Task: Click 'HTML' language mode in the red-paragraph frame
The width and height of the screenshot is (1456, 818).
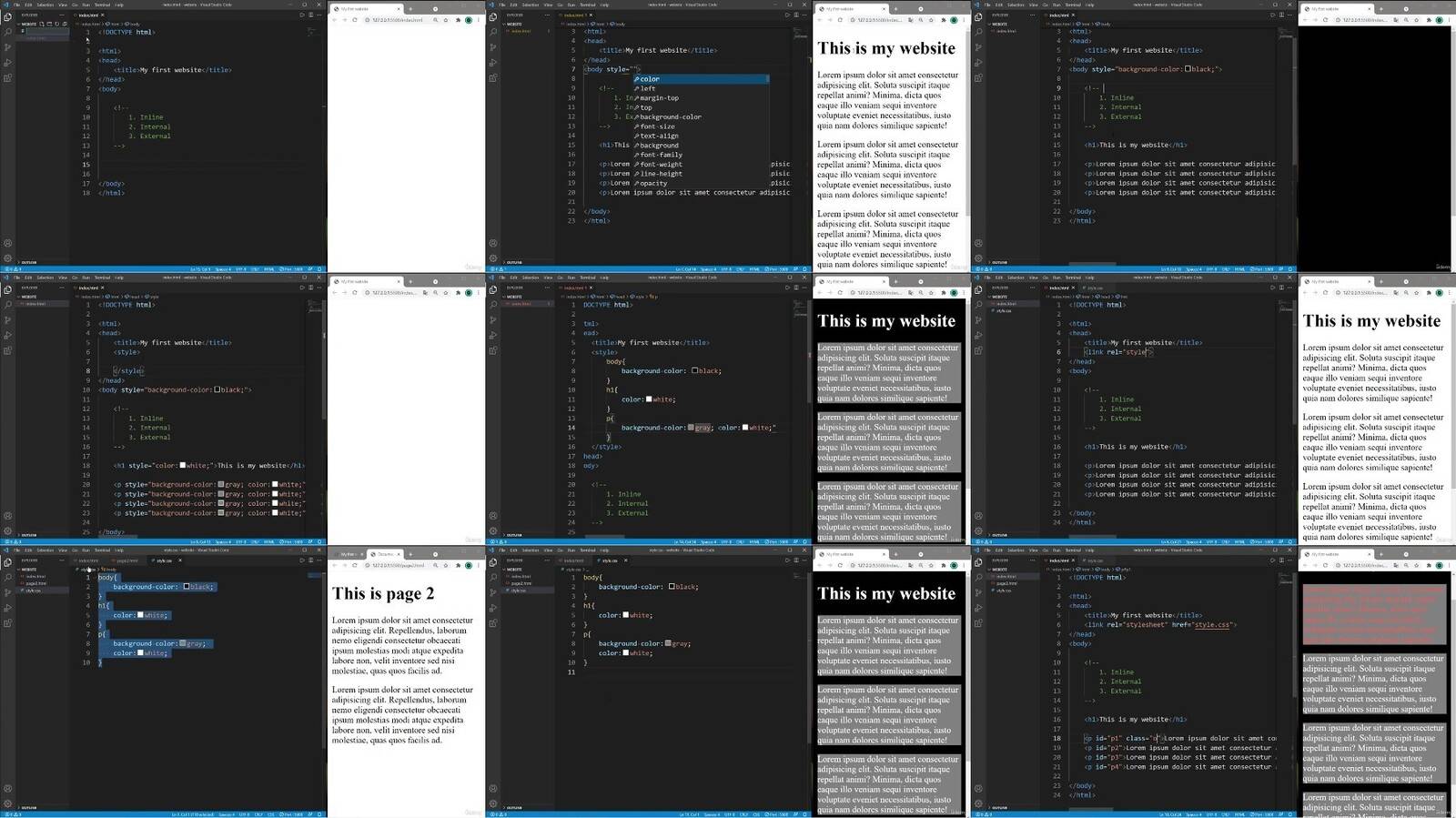Action: click(1239, 814)
